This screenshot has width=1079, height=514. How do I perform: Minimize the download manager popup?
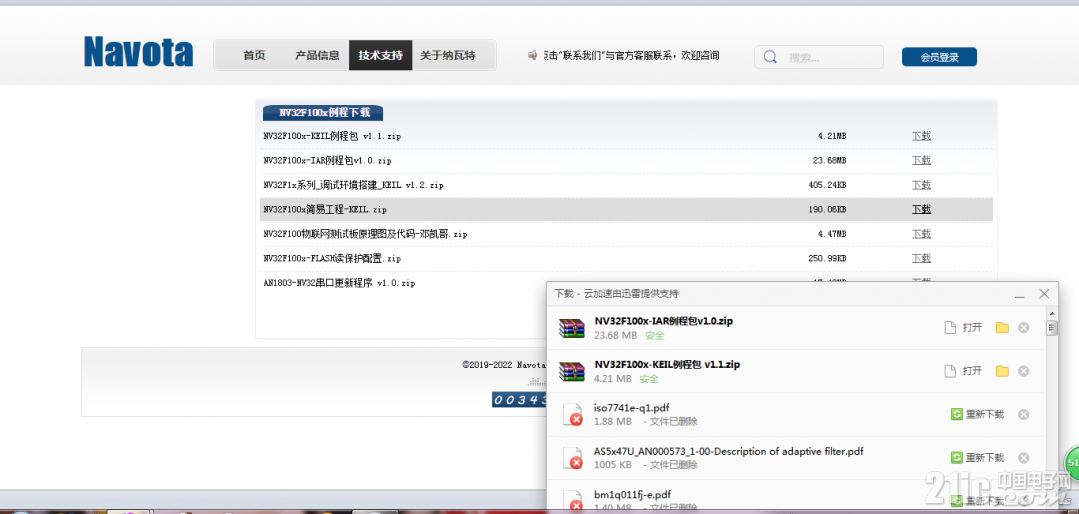[x=1020, y=295]
